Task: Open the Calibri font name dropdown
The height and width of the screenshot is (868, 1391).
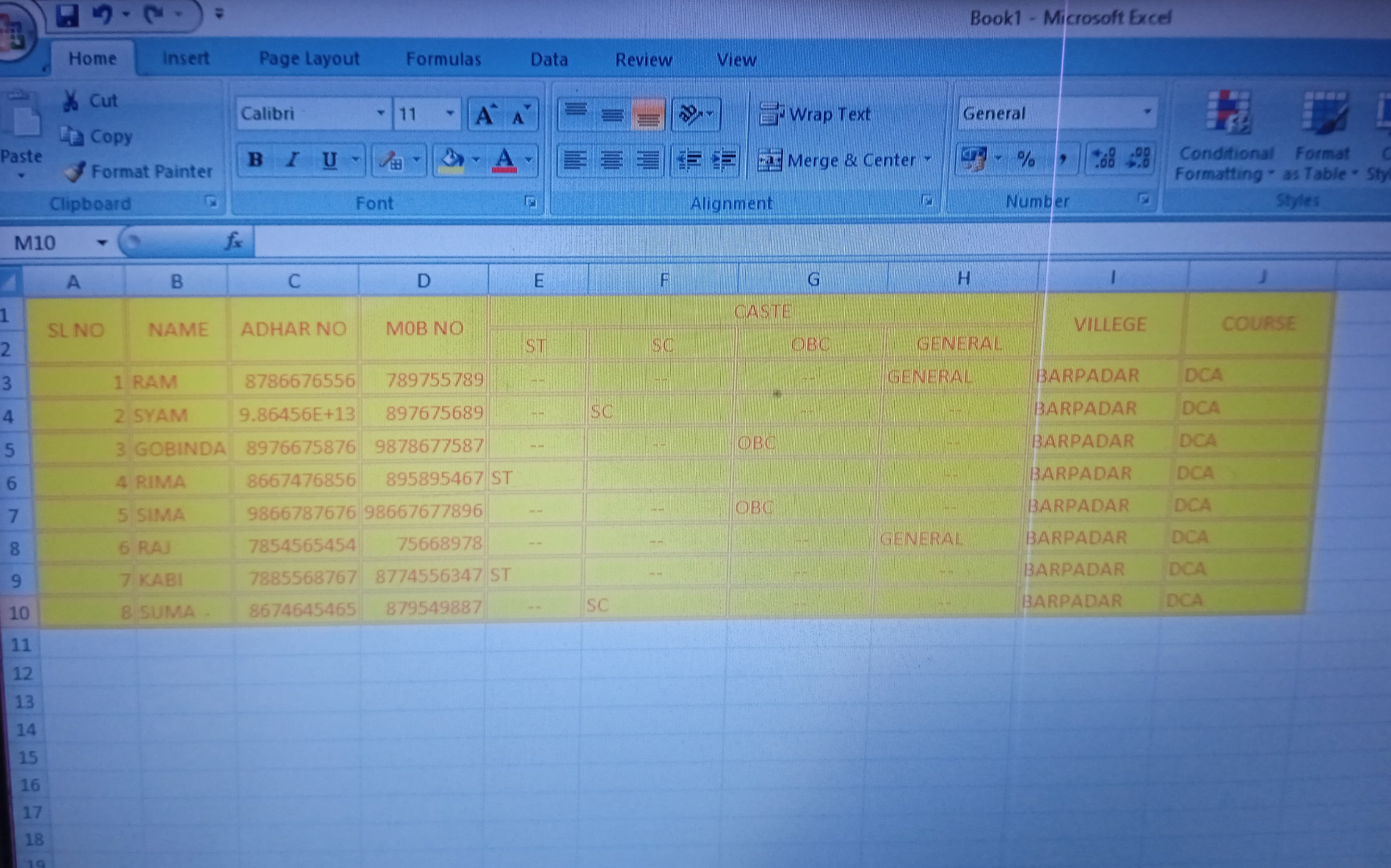Action: click(380, 113)
